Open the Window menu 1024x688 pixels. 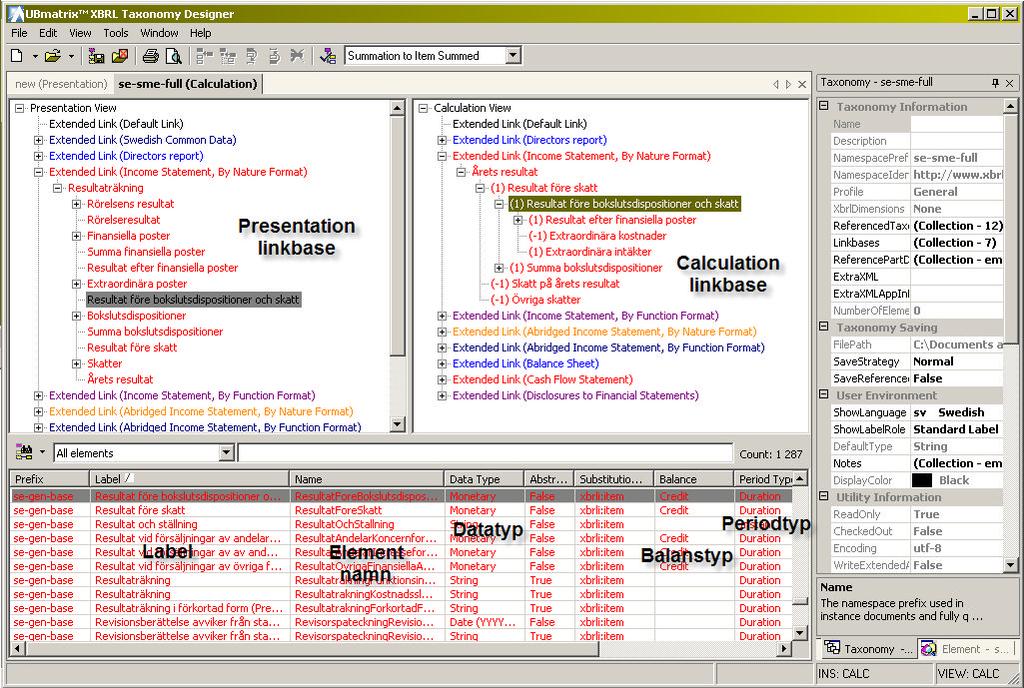(x=159, y=33)
